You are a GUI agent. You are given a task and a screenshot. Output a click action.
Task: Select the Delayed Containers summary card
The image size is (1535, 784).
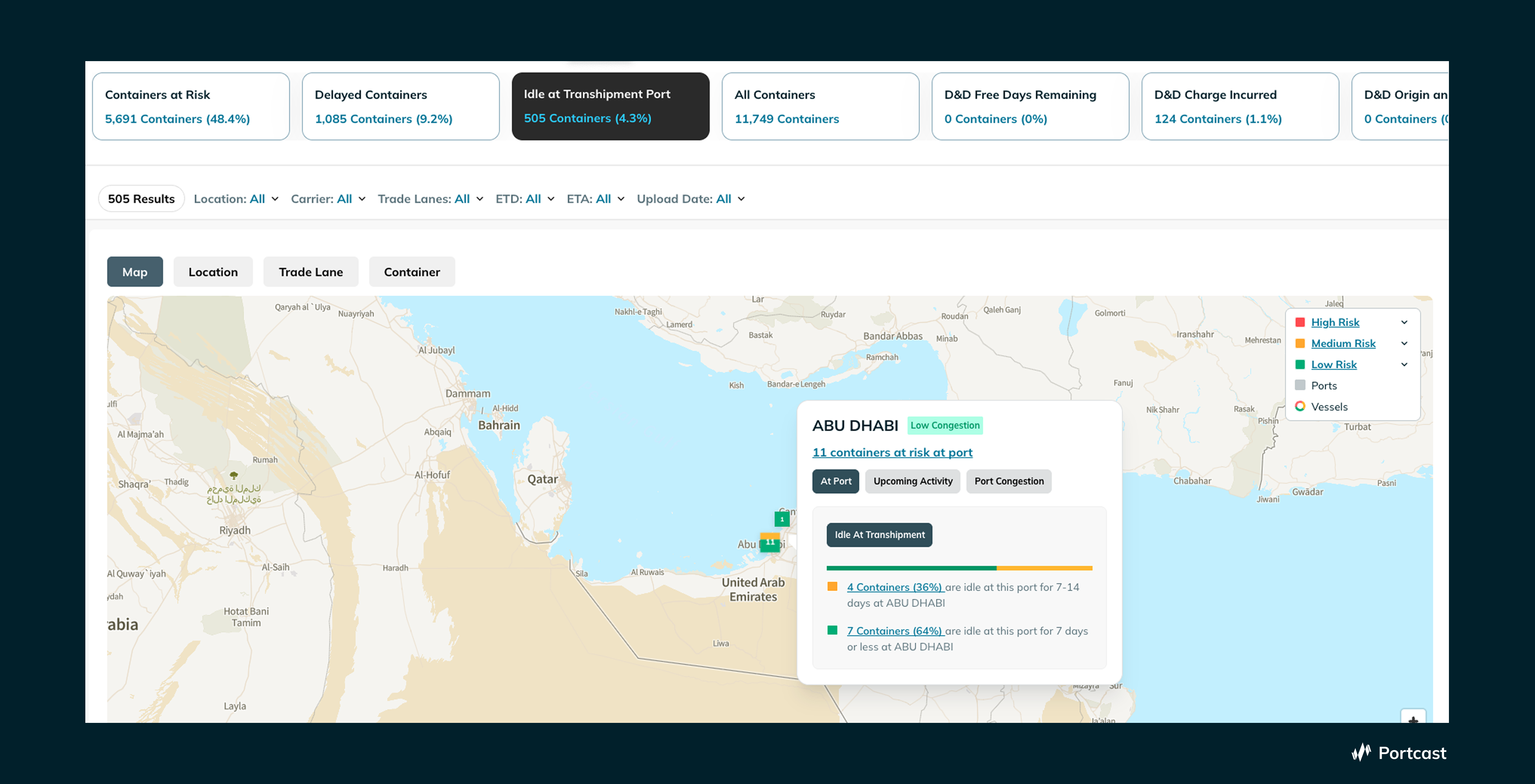(x=401, y=106)
